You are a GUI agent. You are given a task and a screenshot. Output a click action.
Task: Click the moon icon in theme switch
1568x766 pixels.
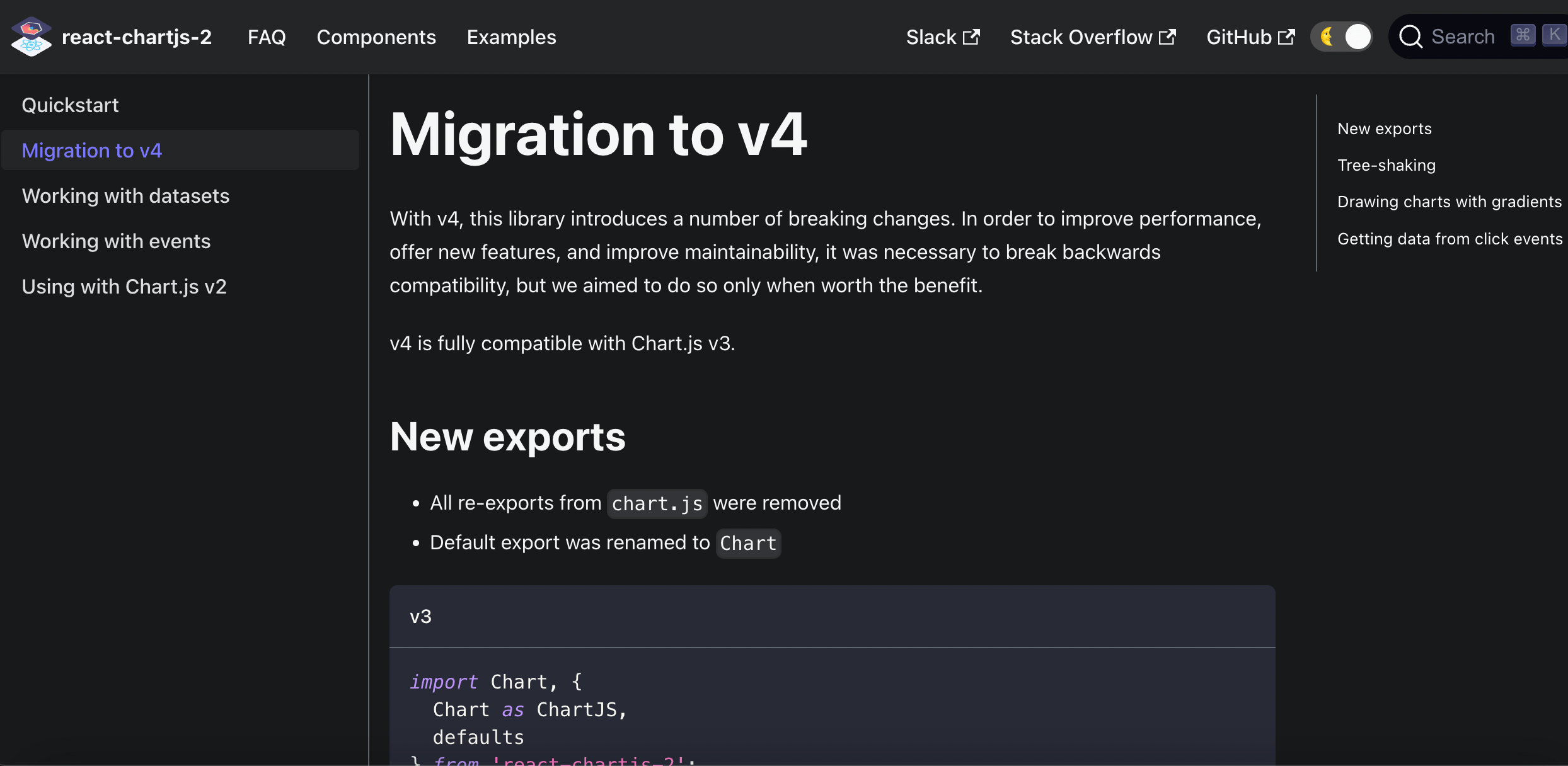[x=1327, y=37]
